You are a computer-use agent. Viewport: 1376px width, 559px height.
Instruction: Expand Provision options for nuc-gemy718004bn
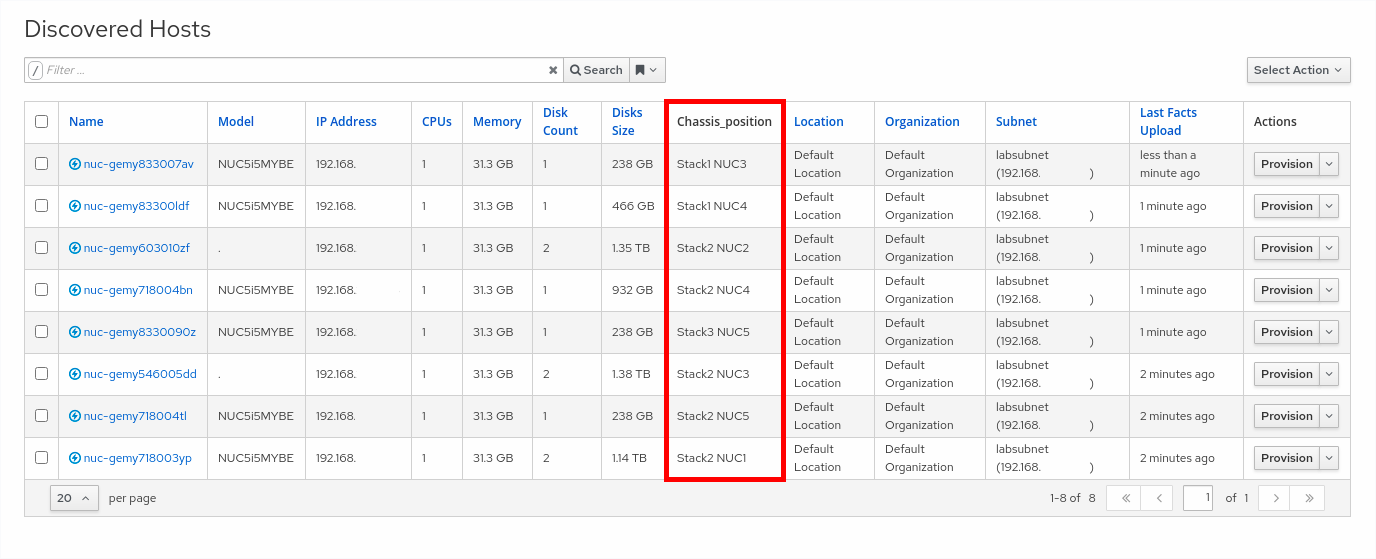point(1329,290)
